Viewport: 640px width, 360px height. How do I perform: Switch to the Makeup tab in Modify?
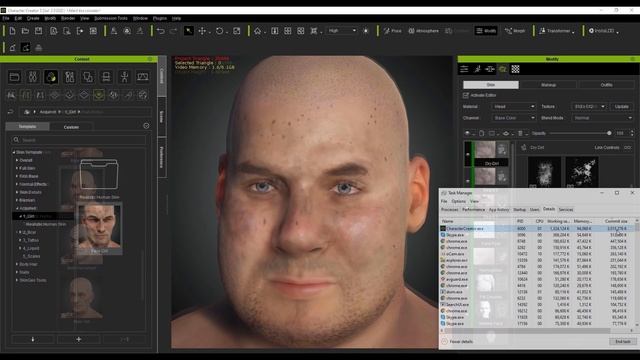548,85
